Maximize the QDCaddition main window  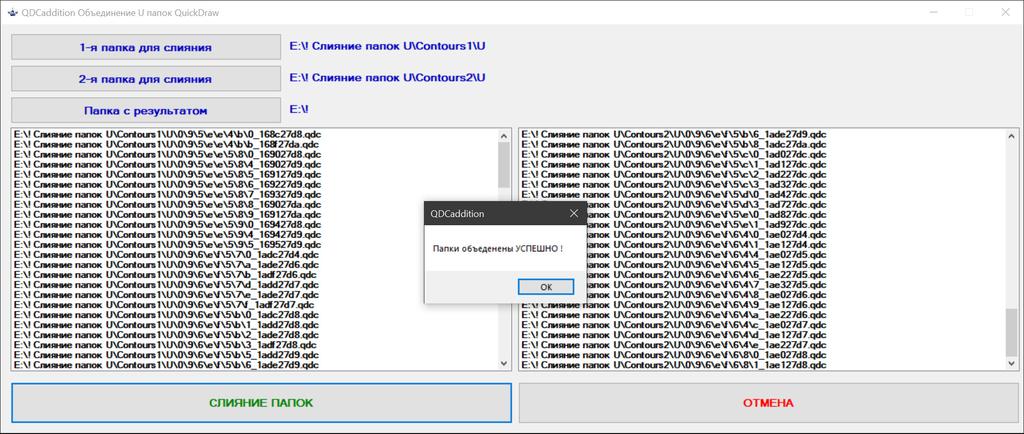pyautogui.click(x=968, y=12)
